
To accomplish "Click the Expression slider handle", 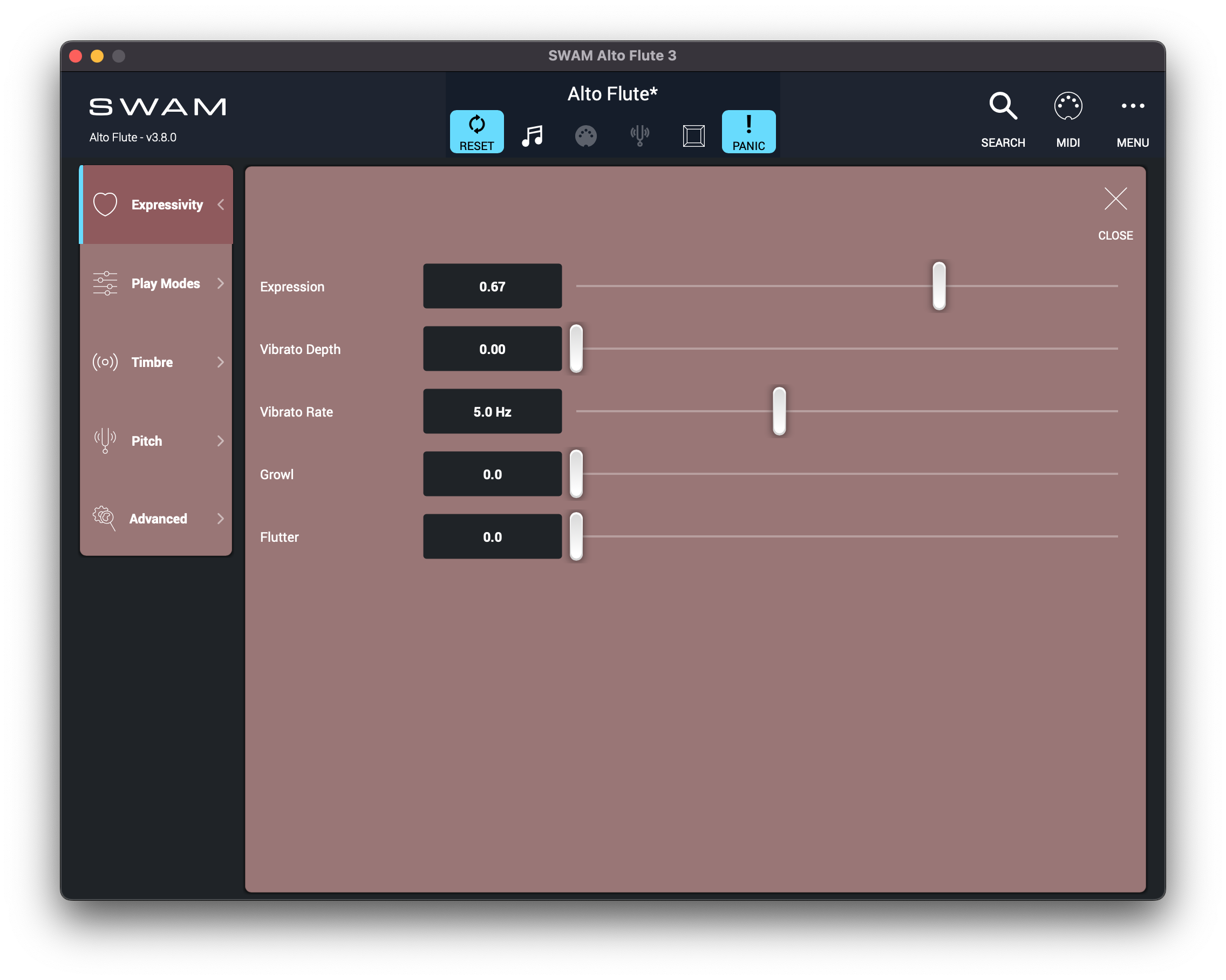I will 939,286.
